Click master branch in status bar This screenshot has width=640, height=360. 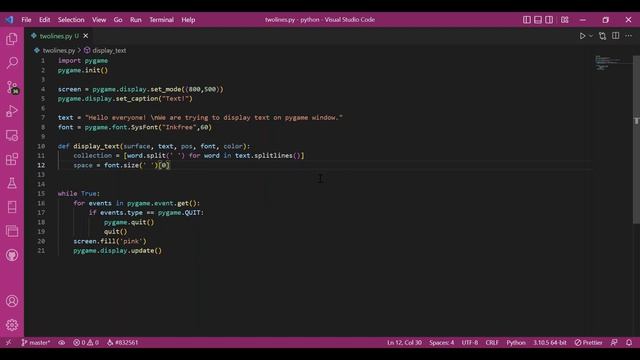point(36,342)
